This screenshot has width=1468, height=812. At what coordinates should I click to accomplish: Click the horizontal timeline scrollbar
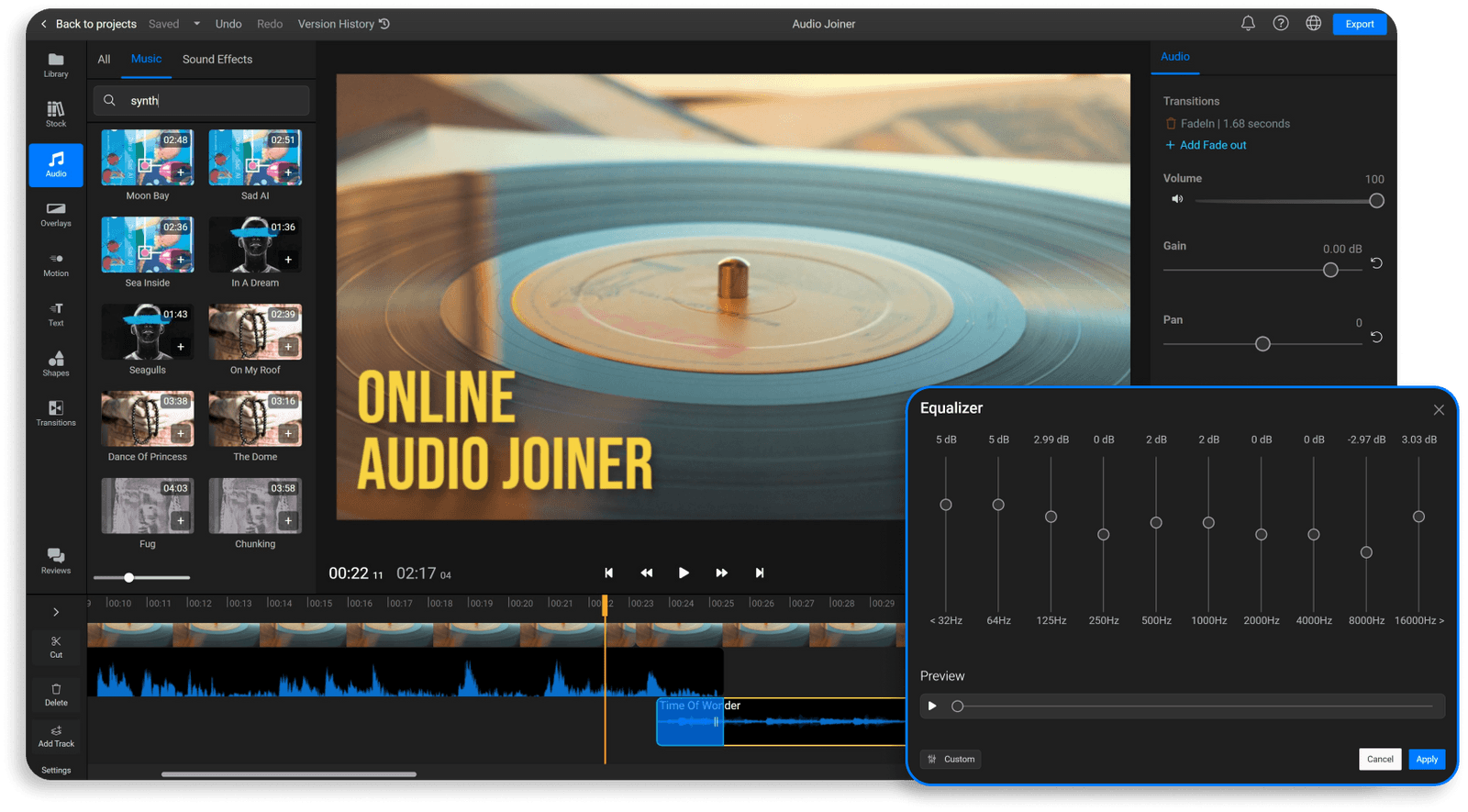[289, 773]
